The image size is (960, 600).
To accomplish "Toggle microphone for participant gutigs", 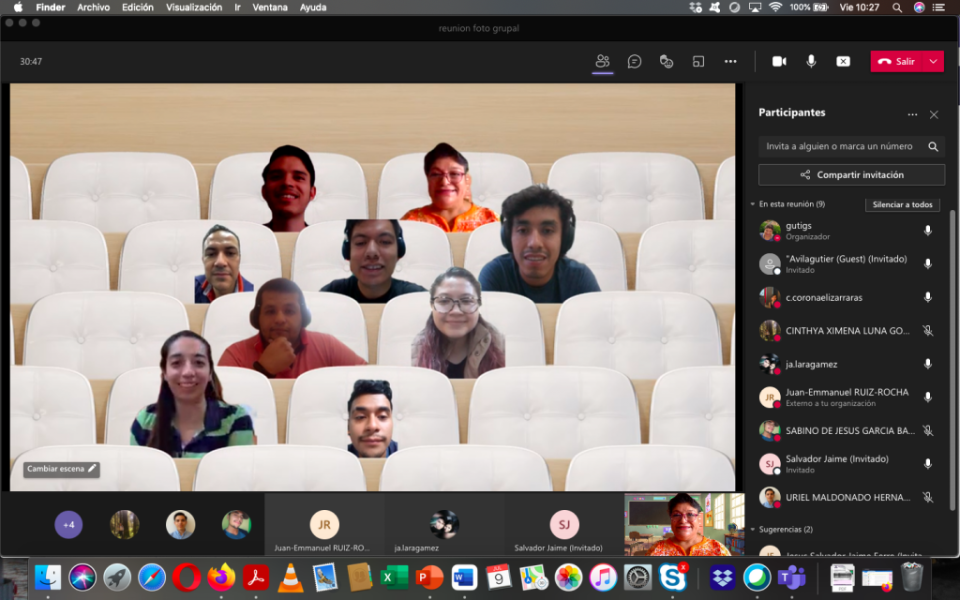I will [927, 231].
